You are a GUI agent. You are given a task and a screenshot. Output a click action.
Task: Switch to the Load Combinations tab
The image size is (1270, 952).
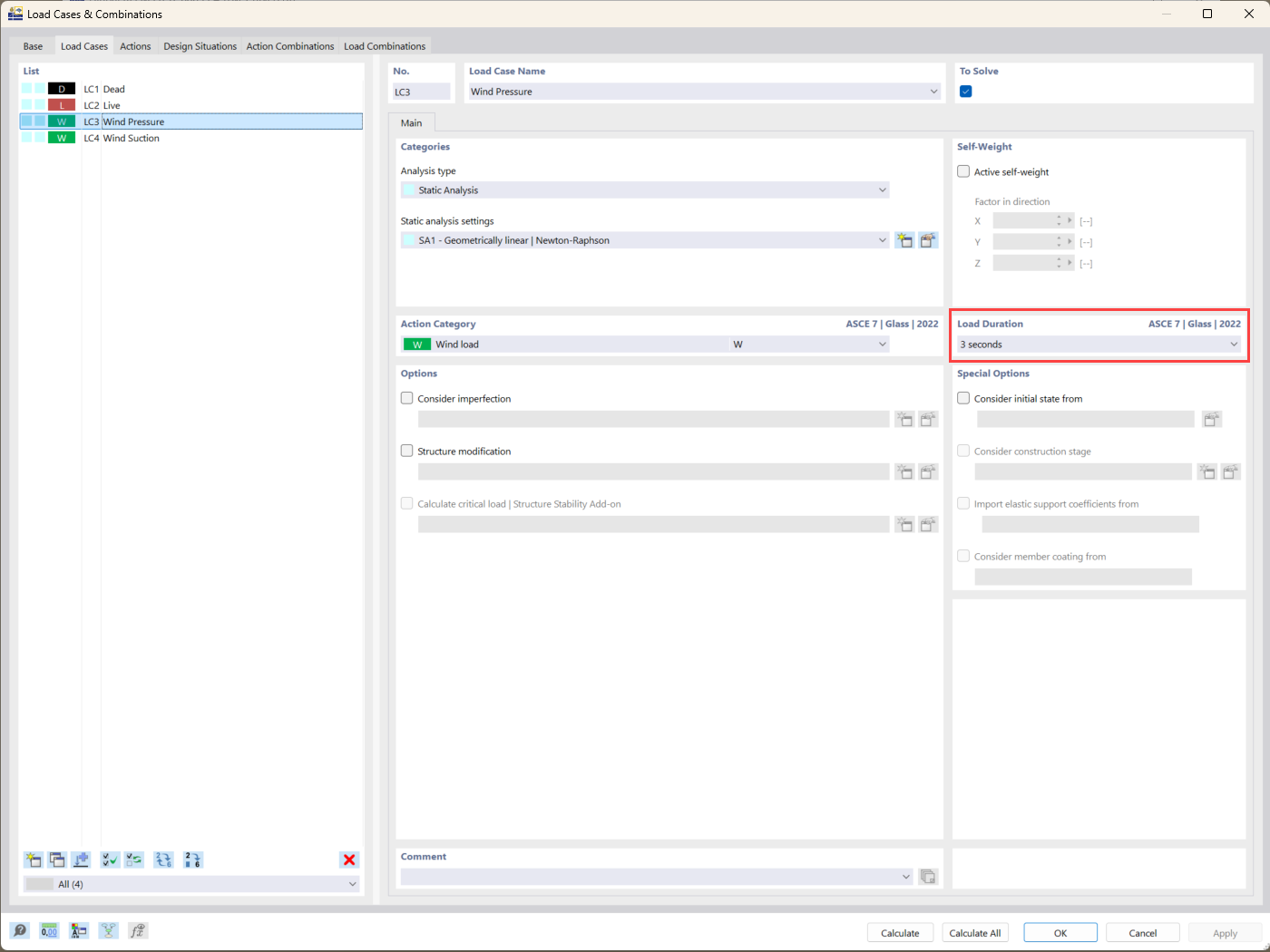point(385,45)
